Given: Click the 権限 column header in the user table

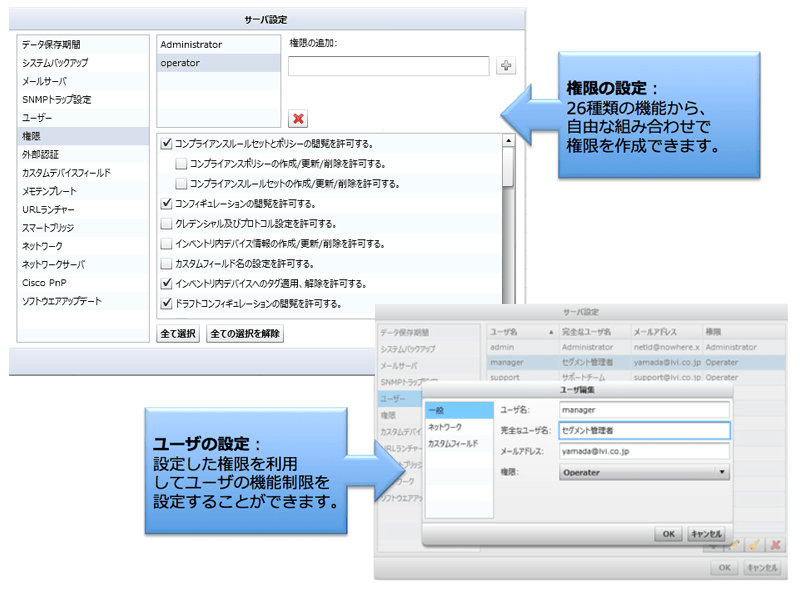Looking at the screenshot, I should (744, 332).
